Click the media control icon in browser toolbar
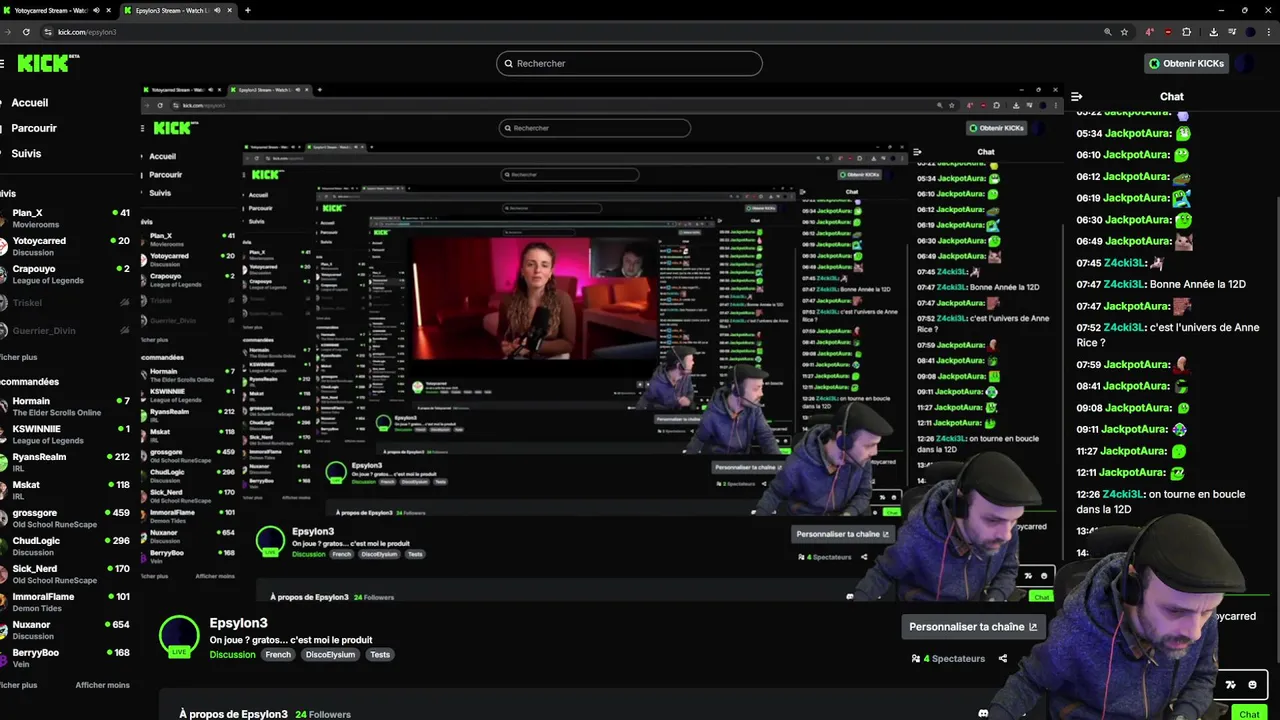 tap(1232, 32)
